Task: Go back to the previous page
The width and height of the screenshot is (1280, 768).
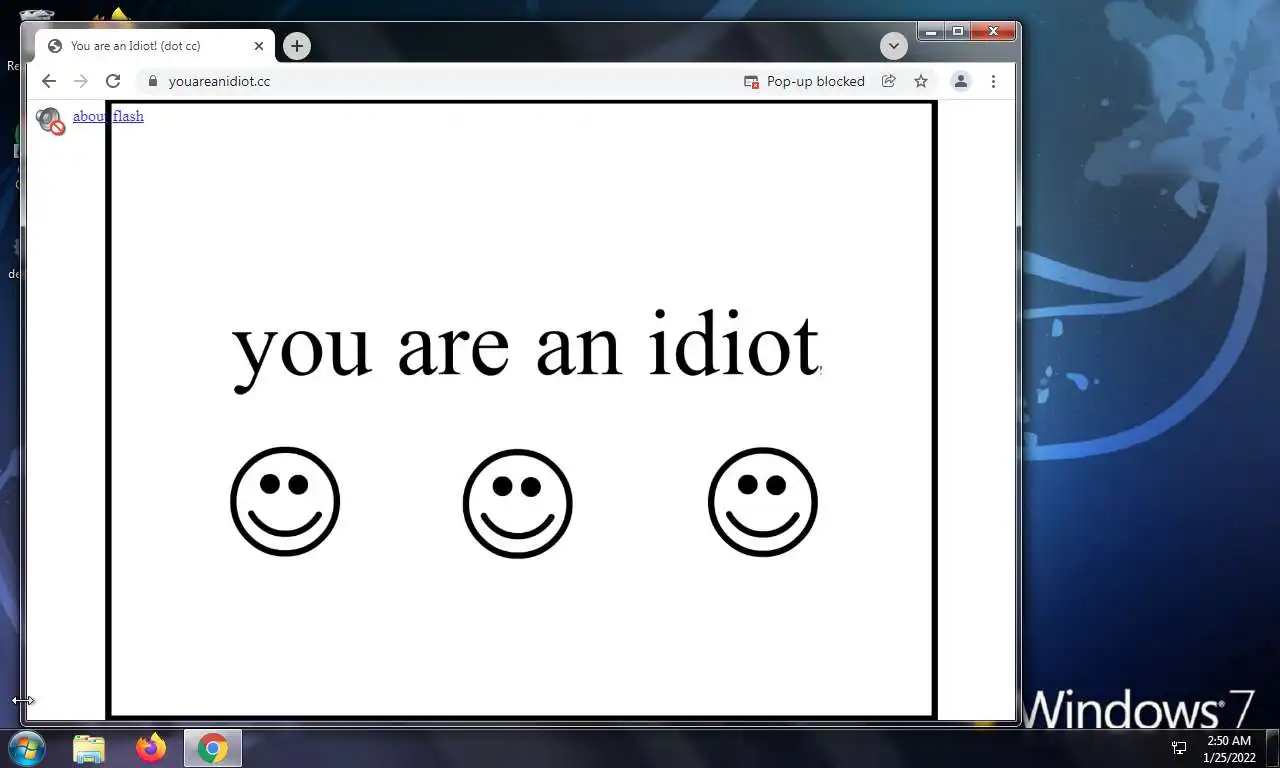Action: click(x=48, y=81)
